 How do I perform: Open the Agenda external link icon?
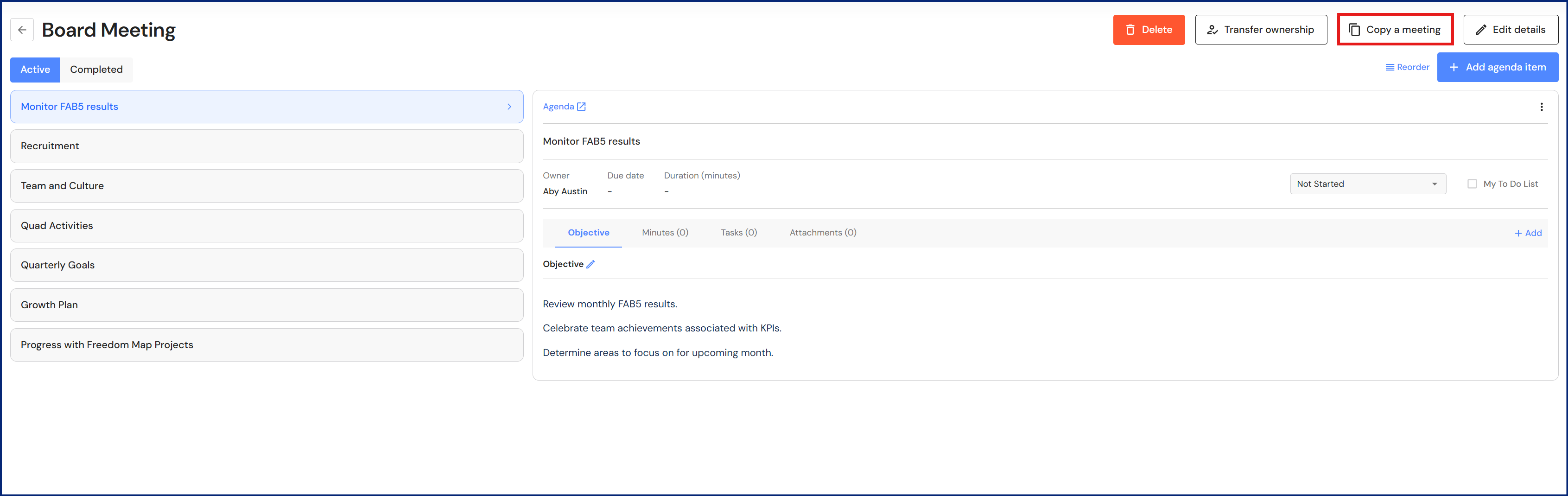[581, 107]
